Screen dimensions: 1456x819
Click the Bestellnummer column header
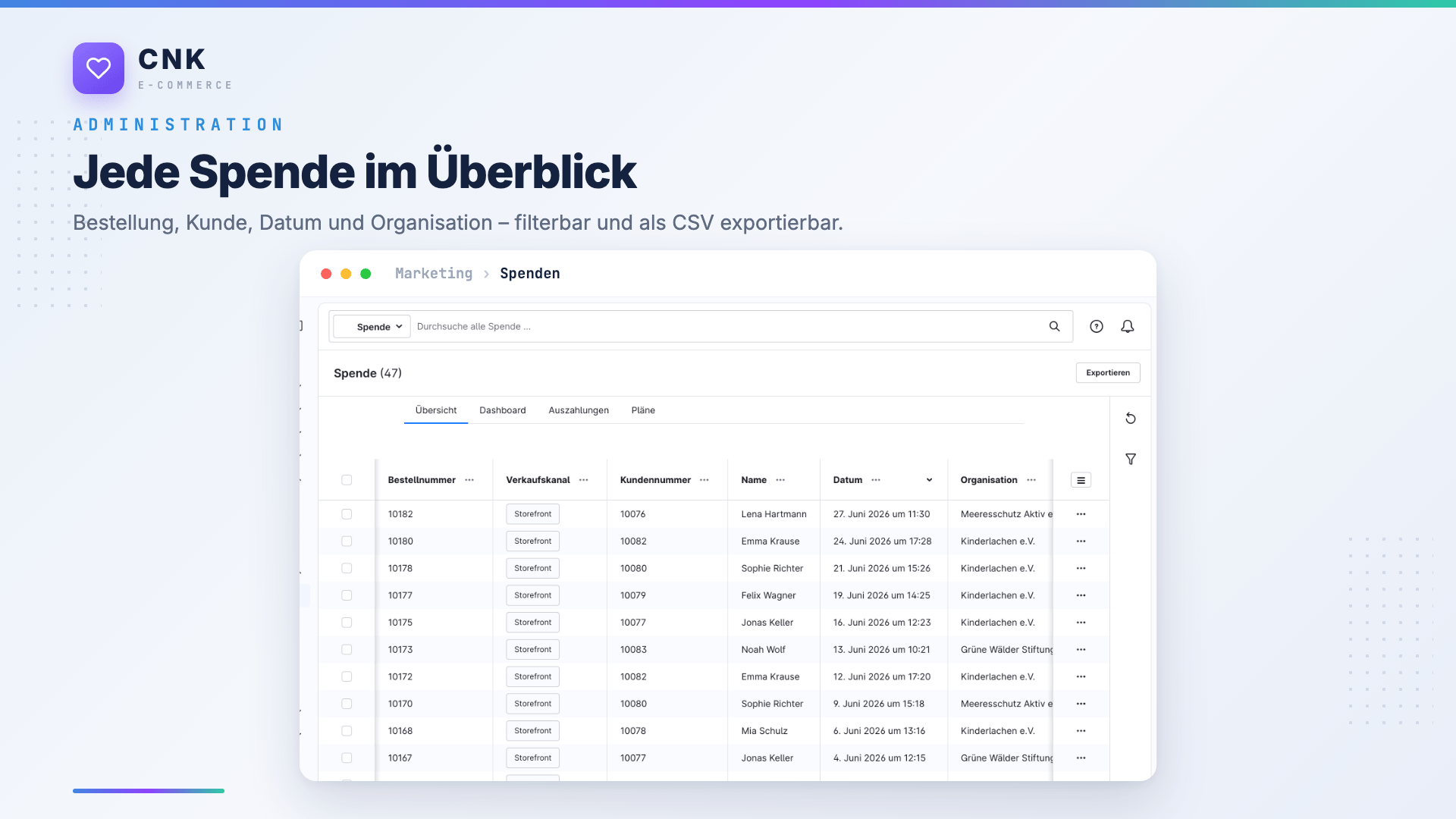click(x=422, y=480)
